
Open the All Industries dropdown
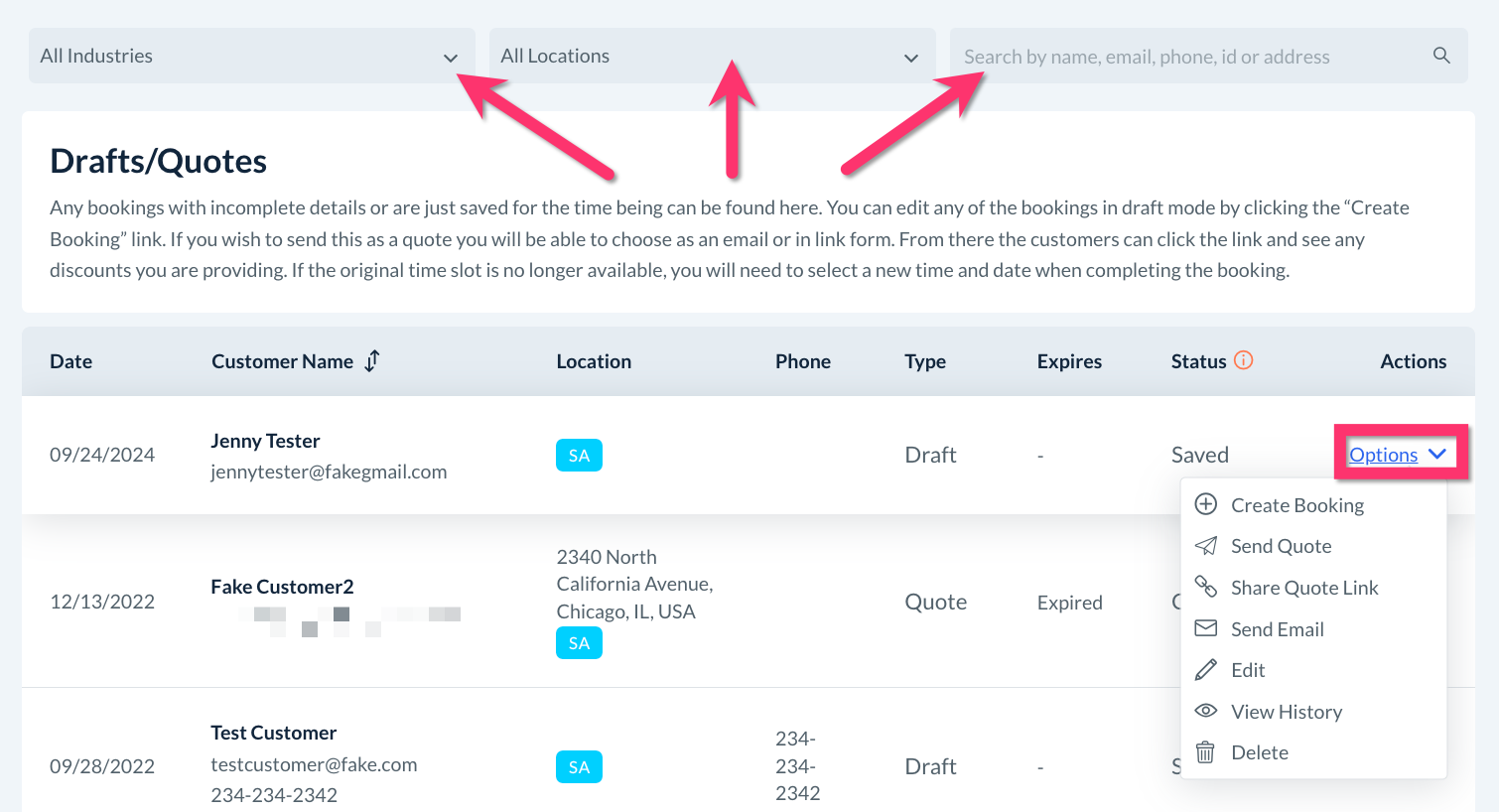(x=251, y=56)
